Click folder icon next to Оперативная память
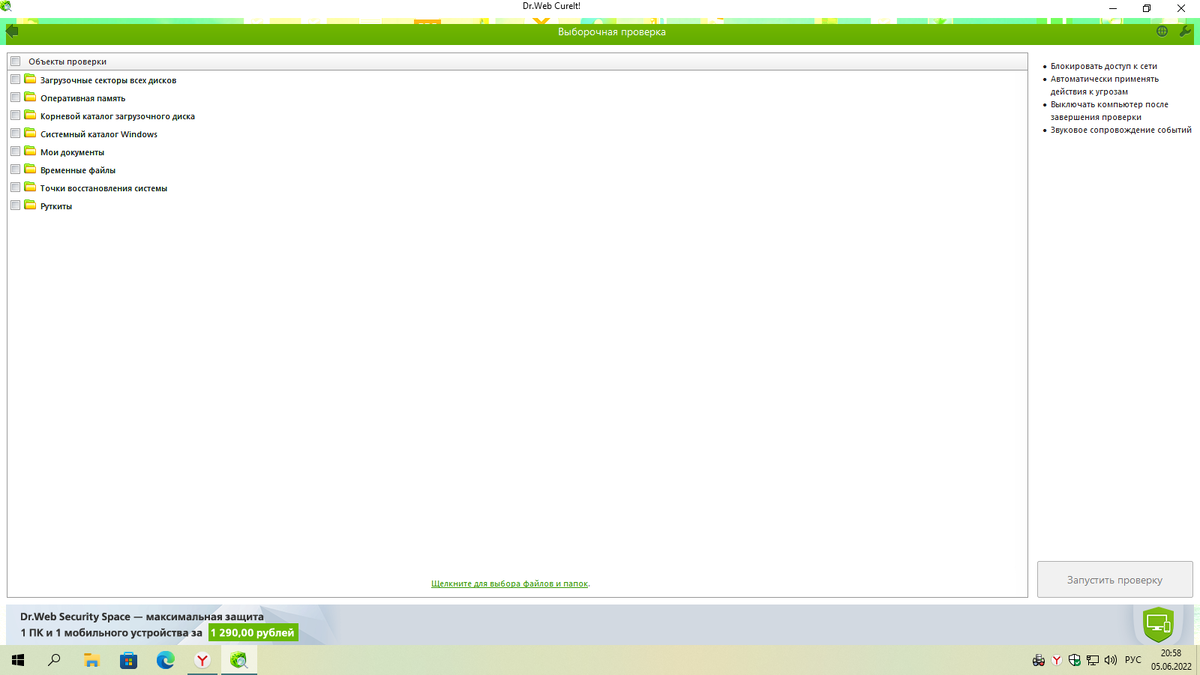Image resolution: width=1200 pixels, height=675 pixels. click(30, 97)
